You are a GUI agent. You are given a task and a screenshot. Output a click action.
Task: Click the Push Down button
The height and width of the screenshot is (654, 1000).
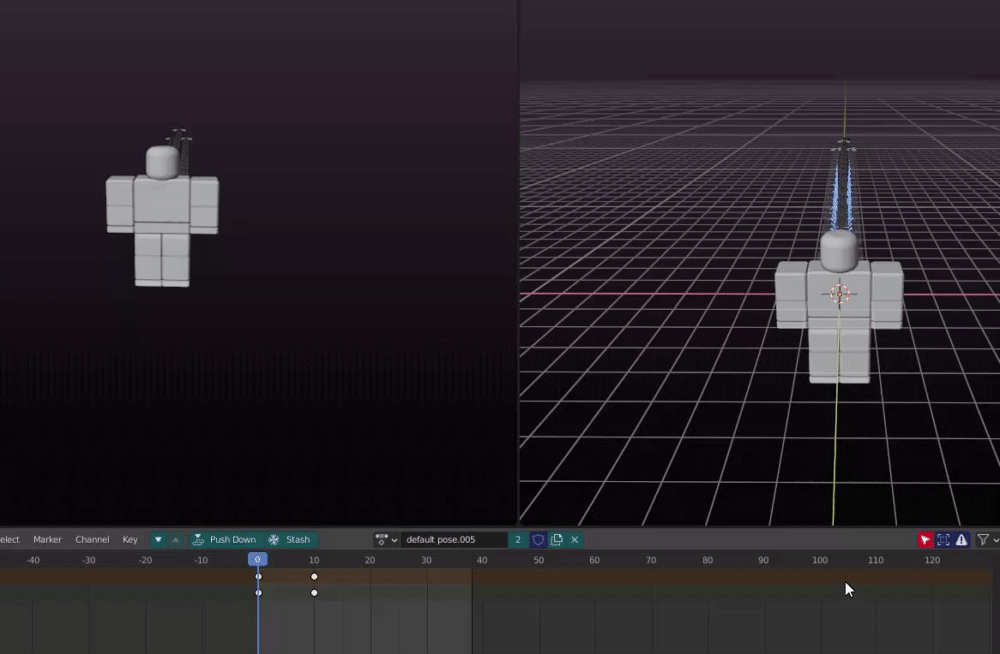(x=224, y=539)
